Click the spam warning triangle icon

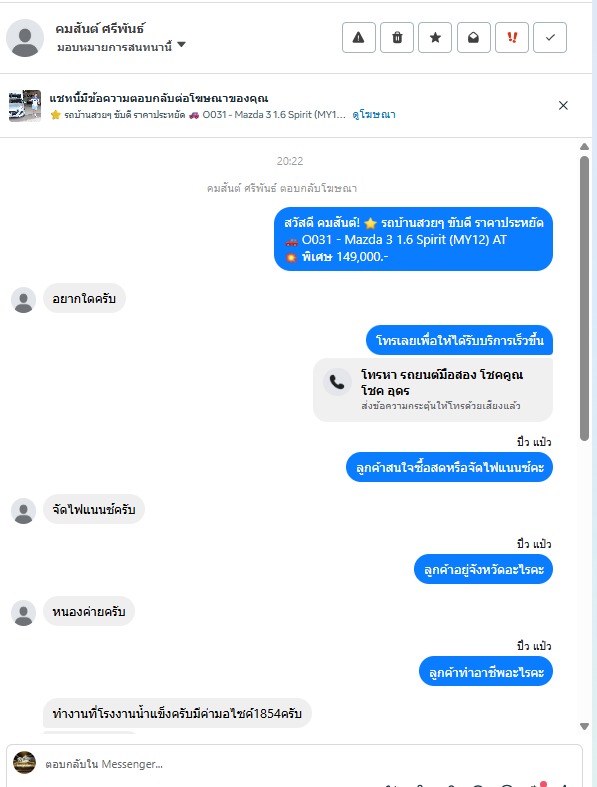359,38
